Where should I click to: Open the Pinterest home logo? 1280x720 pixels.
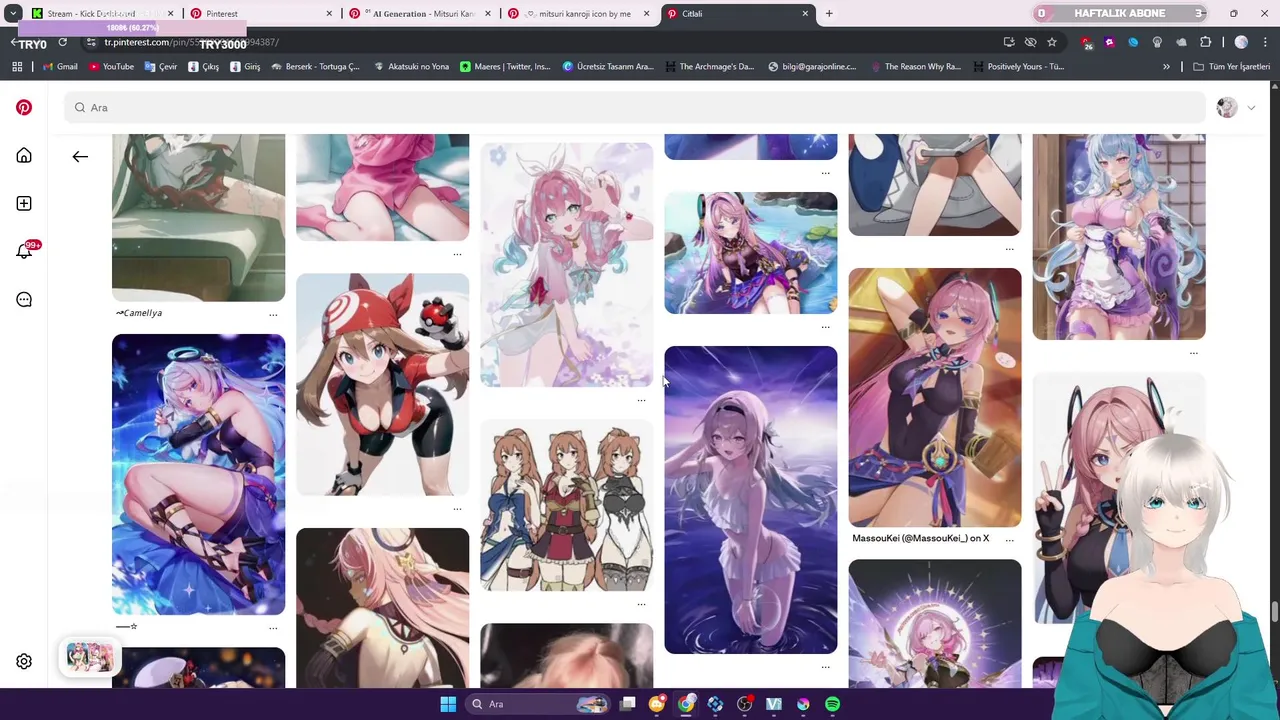coord(24,107)
